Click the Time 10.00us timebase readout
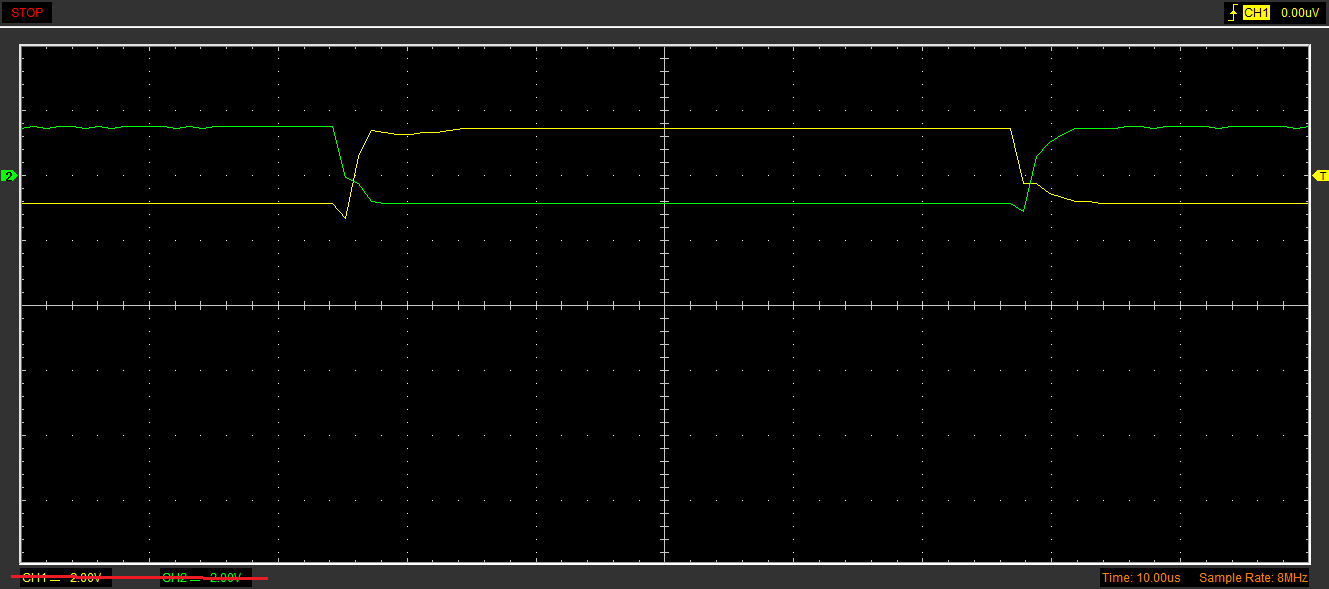Screen dimensions: 1329x589 pyautogui.click(x=1141, y=578)
